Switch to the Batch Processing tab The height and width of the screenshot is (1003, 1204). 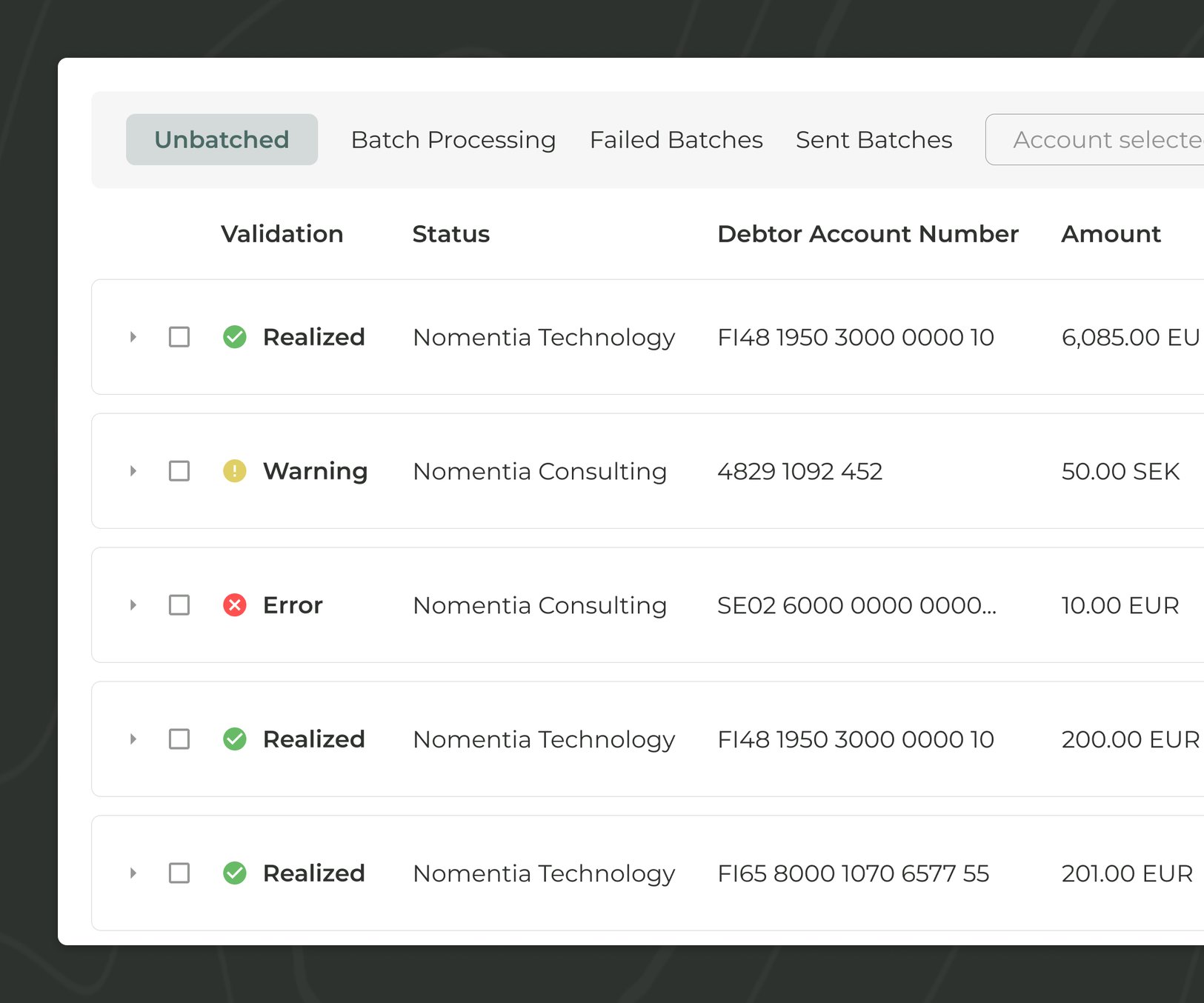point(453,139)
